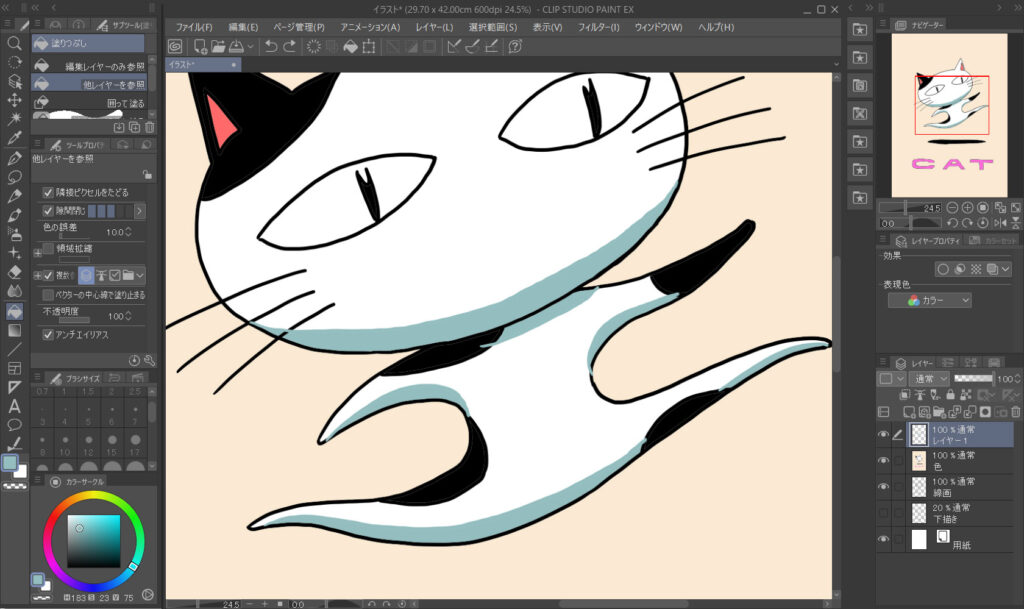The height and width of the screenshot is (609, 1024).
Task: Select the Eyedropper tool
Action: pos(14,138)
